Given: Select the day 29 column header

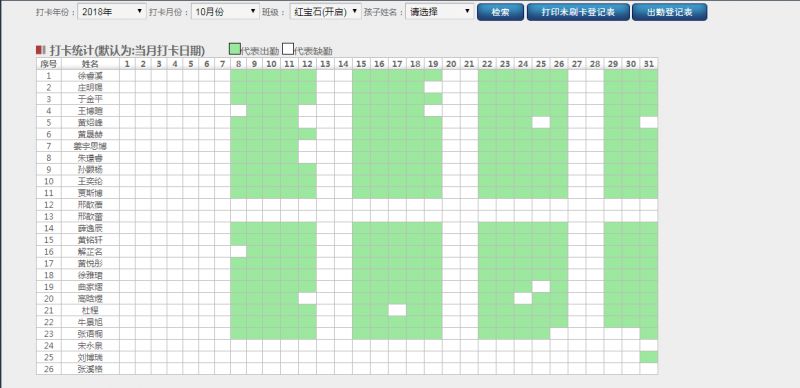Looking at the screenshot, I should tap(613, 64).
